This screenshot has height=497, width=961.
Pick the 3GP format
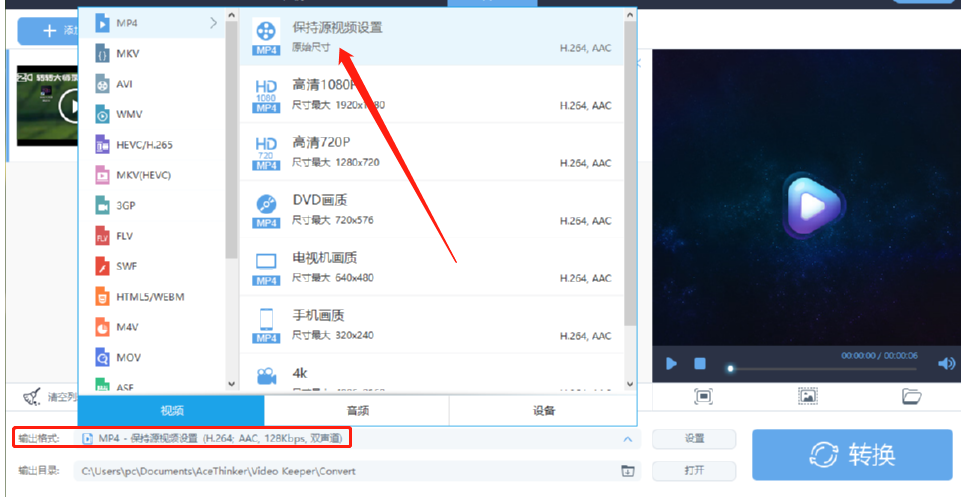(x=151, y=205)
